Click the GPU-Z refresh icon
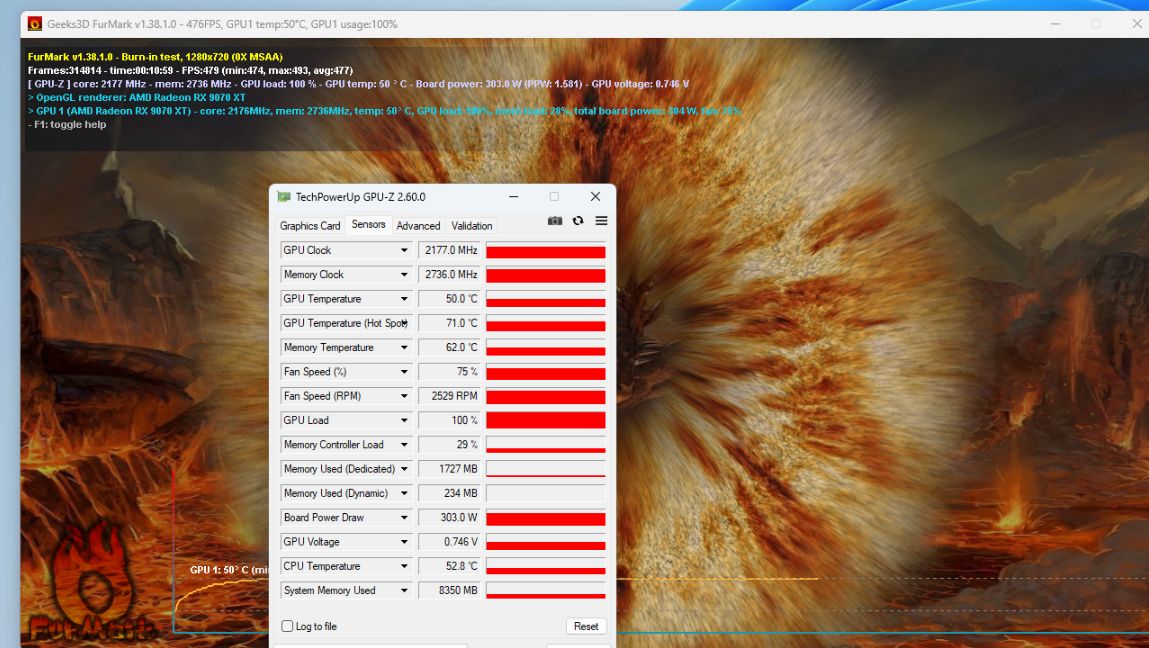This screenshot has height=648, width=1149. tap(578, 221)
